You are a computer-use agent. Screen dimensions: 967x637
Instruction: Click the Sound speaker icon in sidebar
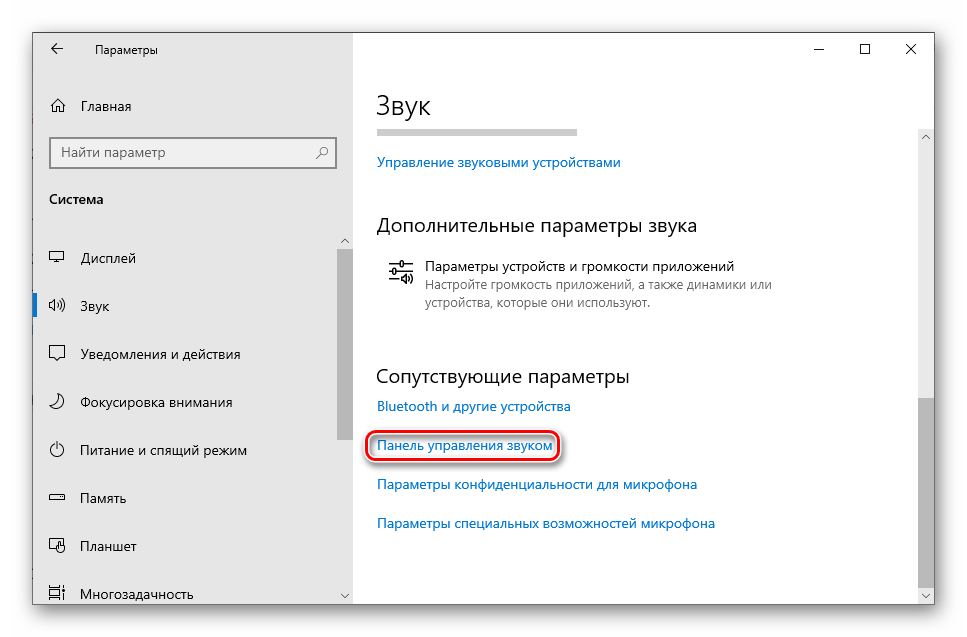tap(58, 306)
